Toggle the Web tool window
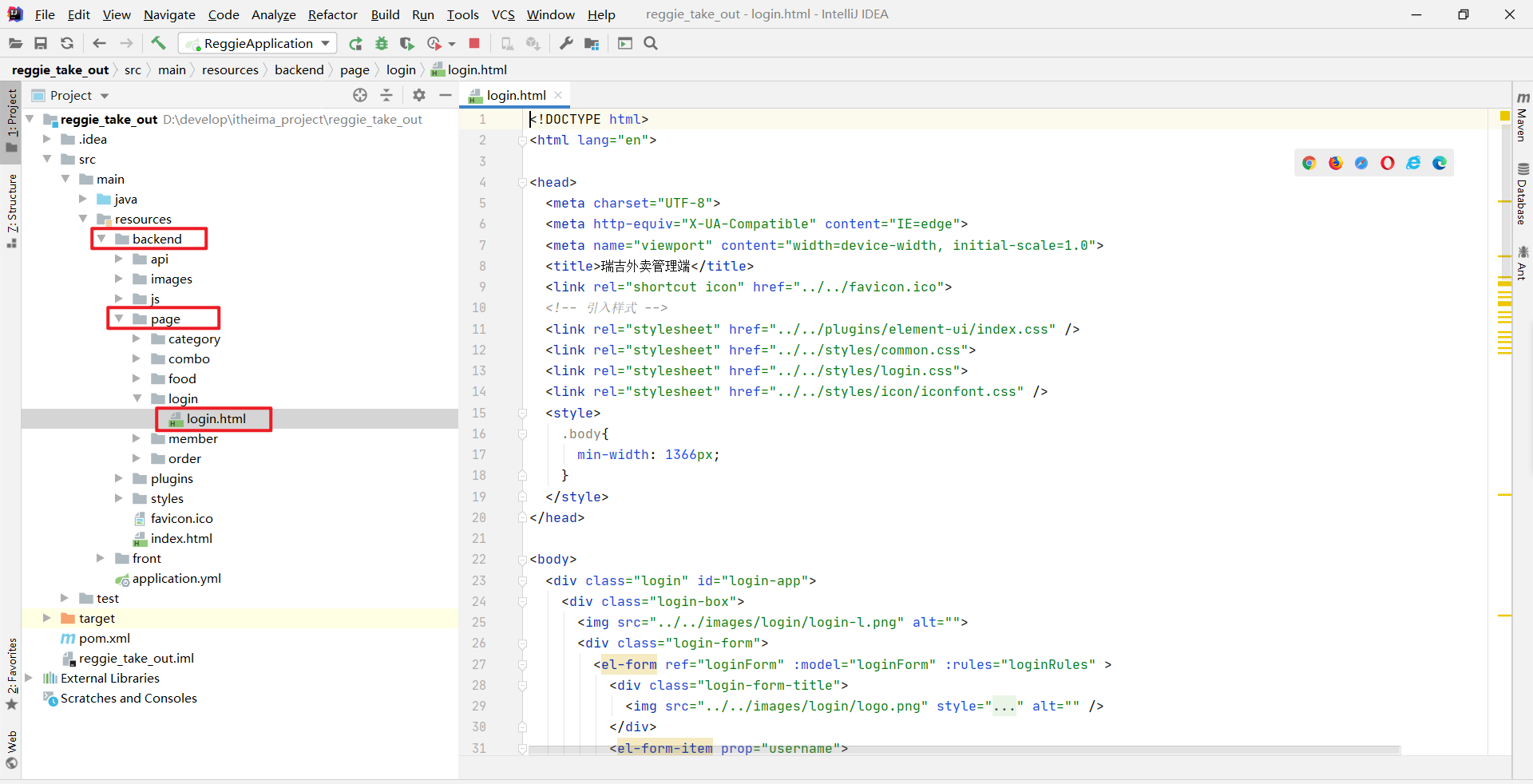This screenshot has width=1533, height=784. [12, 750]
